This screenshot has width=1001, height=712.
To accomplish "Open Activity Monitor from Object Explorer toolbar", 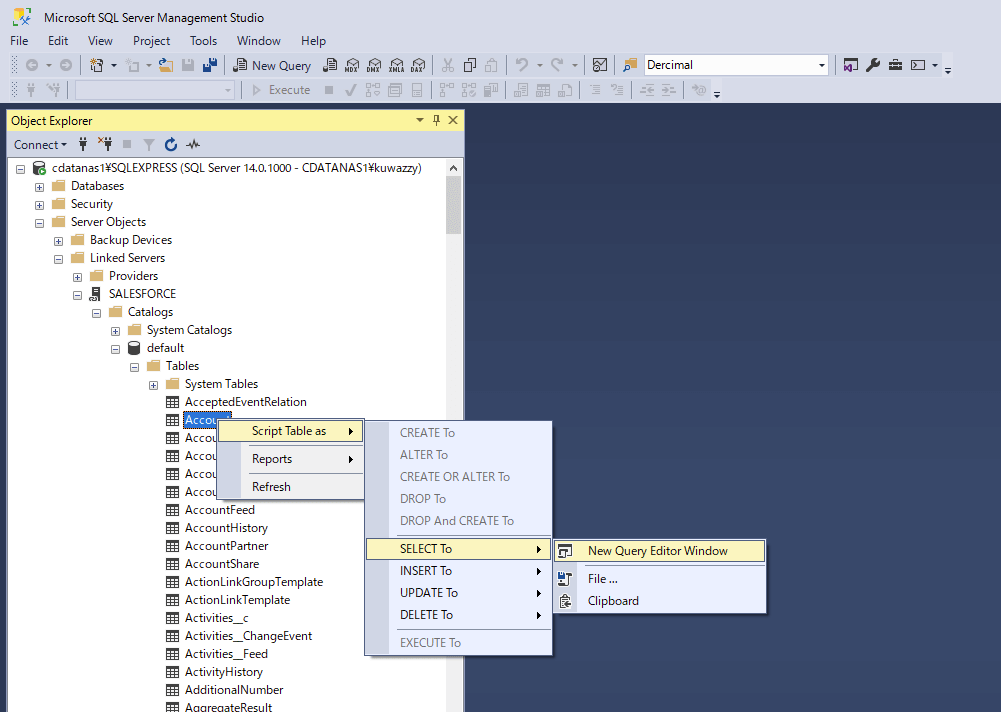I will 193,144.
